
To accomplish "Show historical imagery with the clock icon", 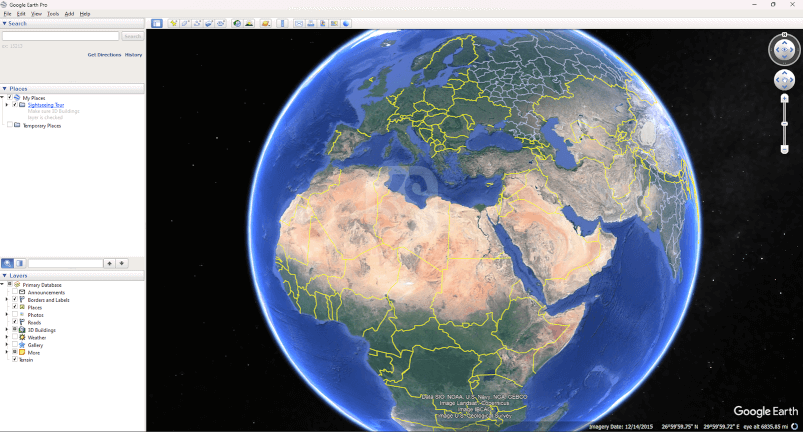I will click(x=237, y=24).
